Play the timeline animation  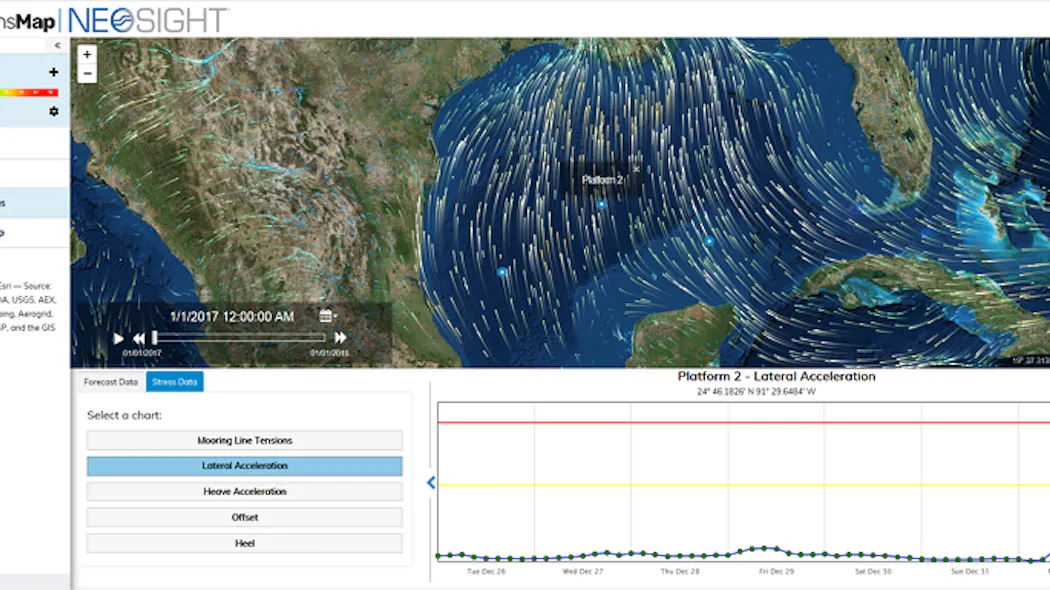(x=118, y=338)
